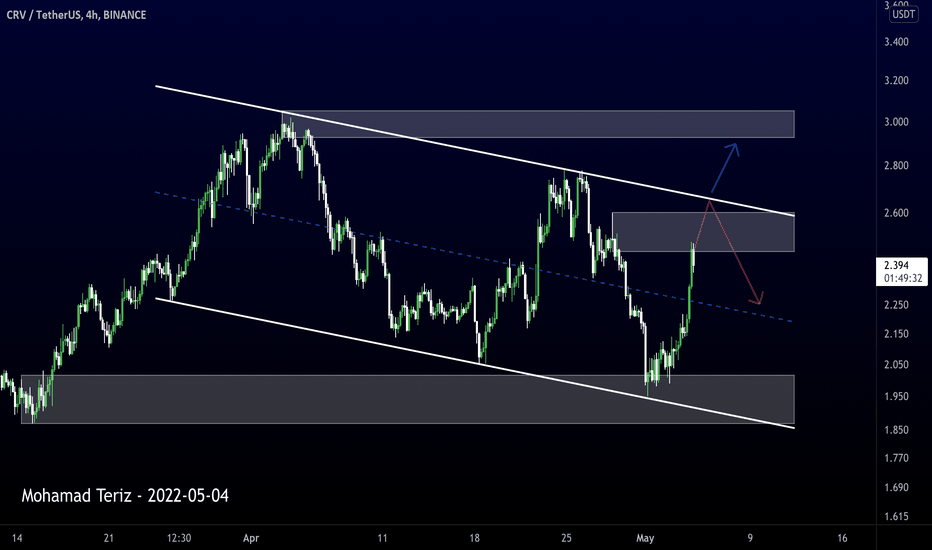Click the Apr label on time axis
The height and width of the screenshot is (550, 932).
(x=251, y=539)
